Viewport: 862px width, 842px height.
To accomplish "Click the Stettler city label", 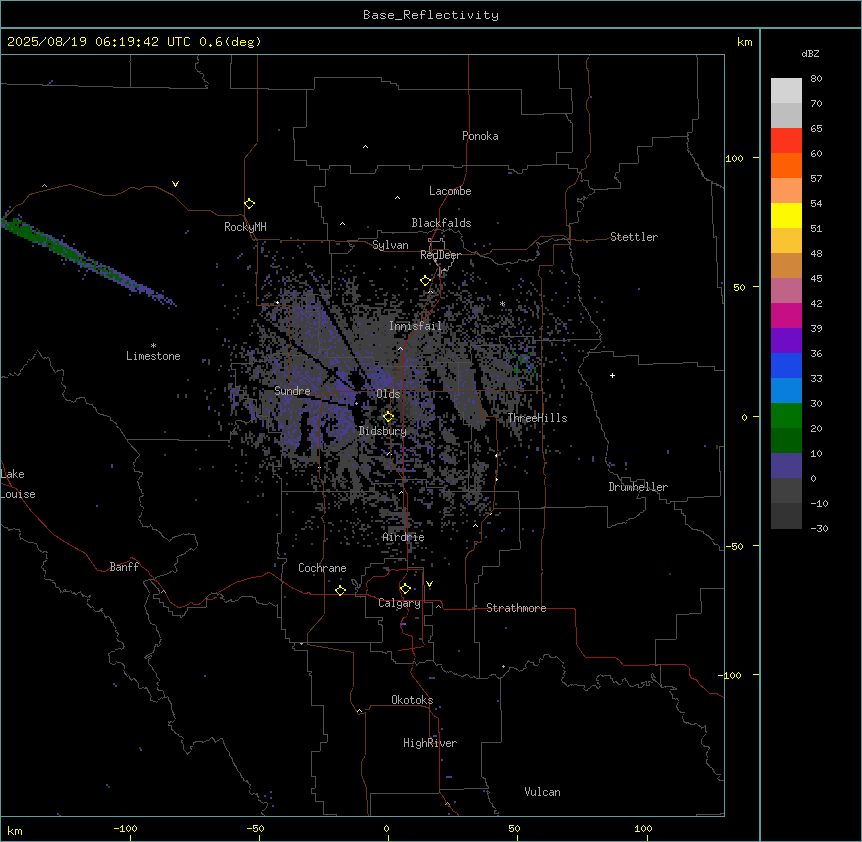I will click(x=634, y=237).
